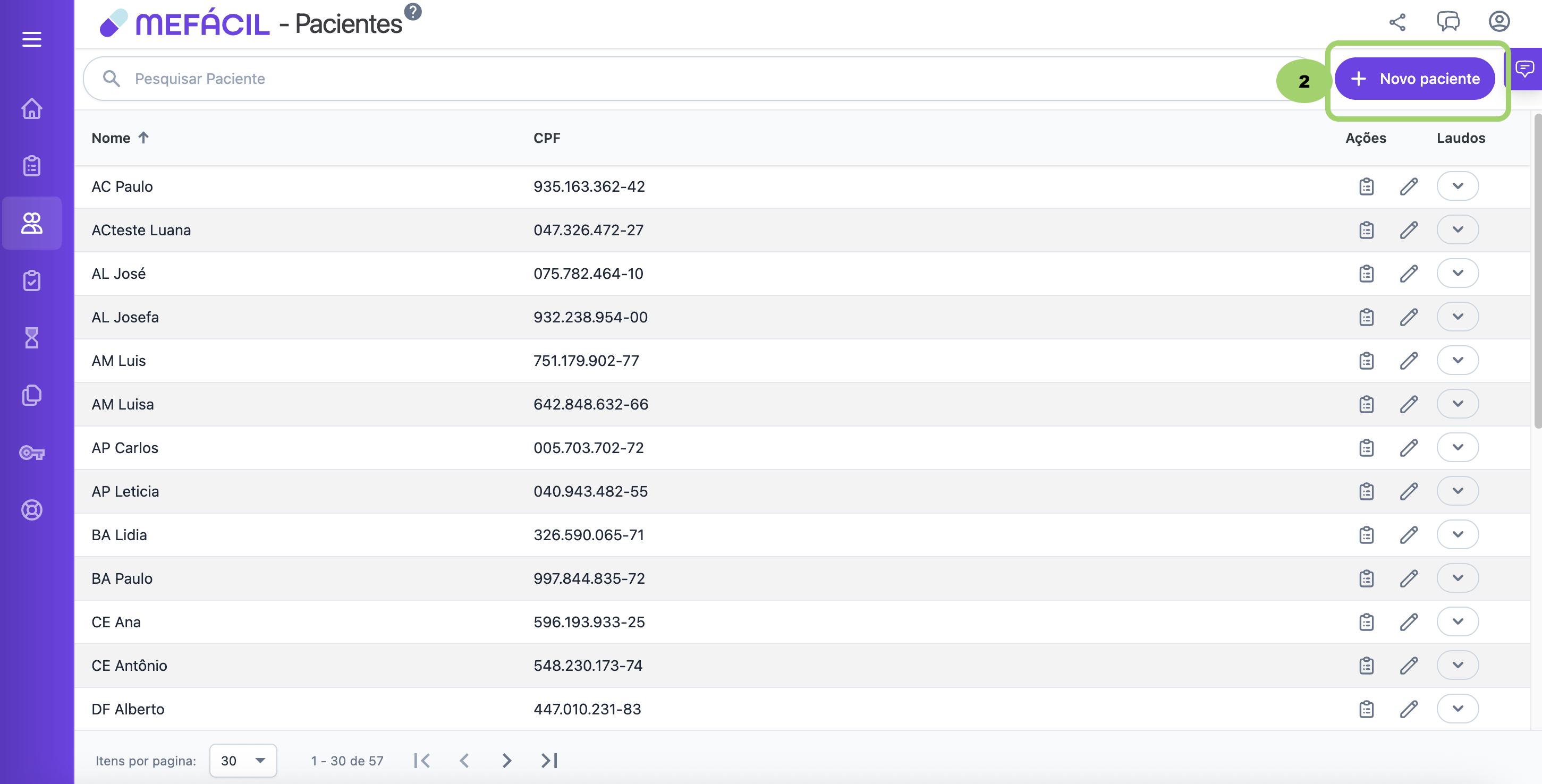Expand Laudos chevron for BA Lidia
1542x784 pixels.
pos(1458,534)
